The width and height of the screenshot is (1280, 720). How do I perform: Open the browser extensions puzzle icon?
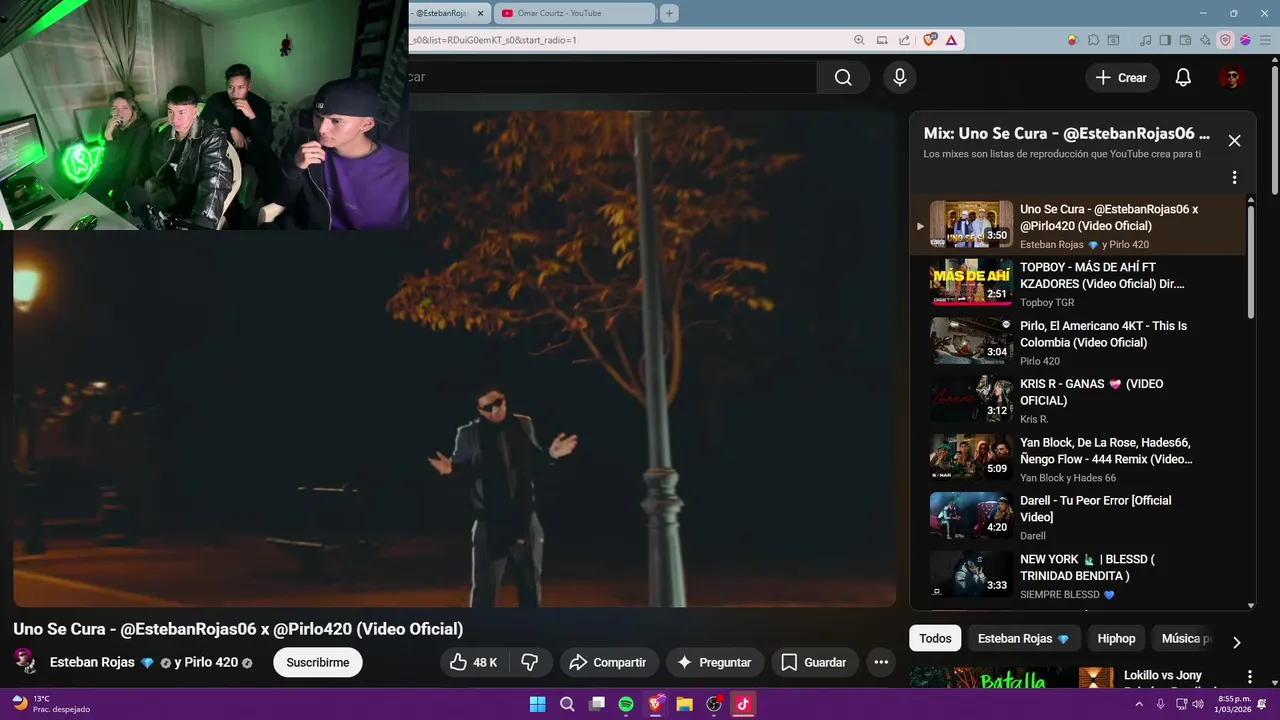coord(1094,40)
